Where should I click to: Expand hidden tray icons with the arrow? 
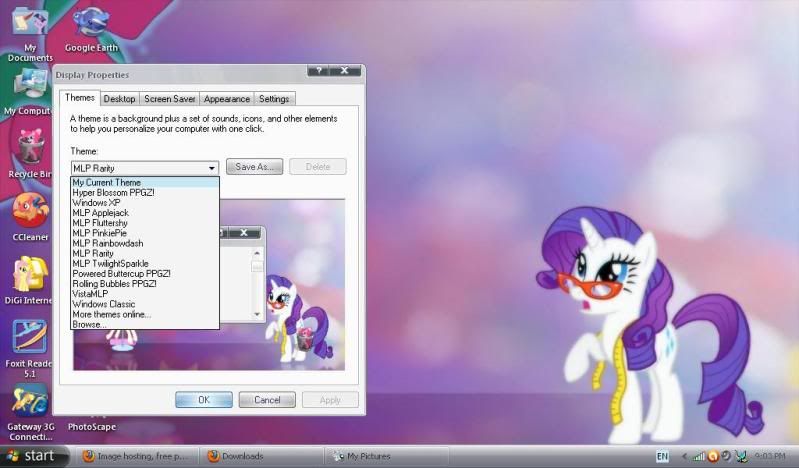pos(684,456)
